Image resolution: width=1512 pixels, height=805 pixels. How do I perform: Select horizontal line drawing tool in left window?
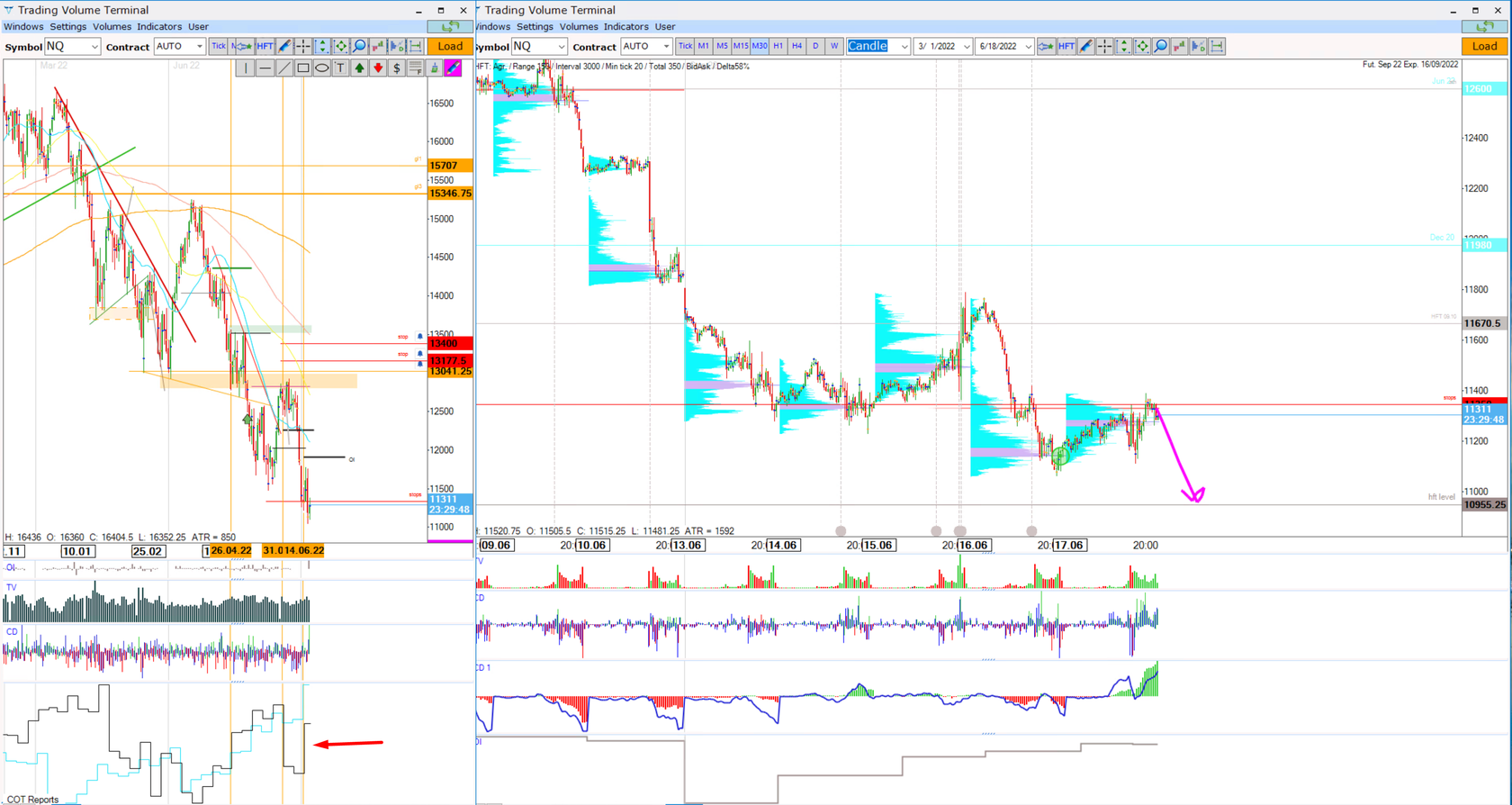coord(265,68)
